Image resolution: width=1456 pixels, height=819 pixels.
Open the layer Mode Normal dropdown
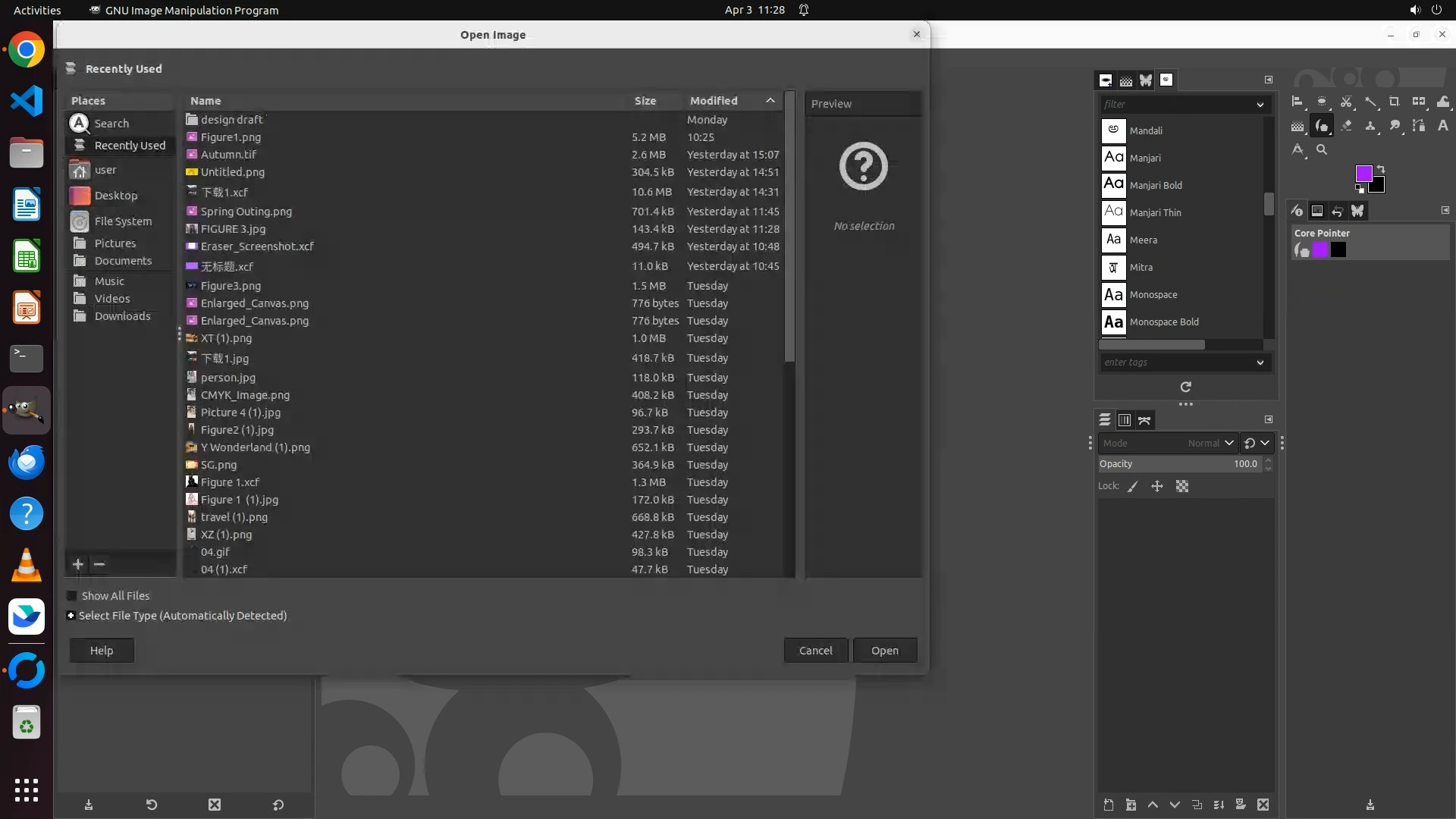click(x=1228, y=444)
